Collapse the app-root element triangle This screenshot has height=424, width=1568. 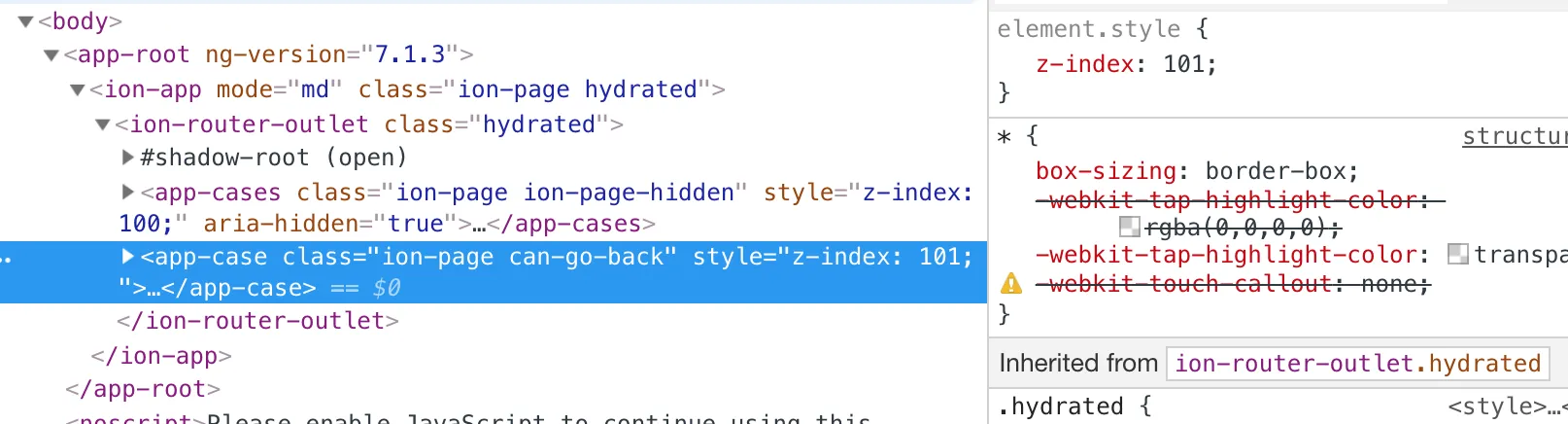tap(51, 55)
